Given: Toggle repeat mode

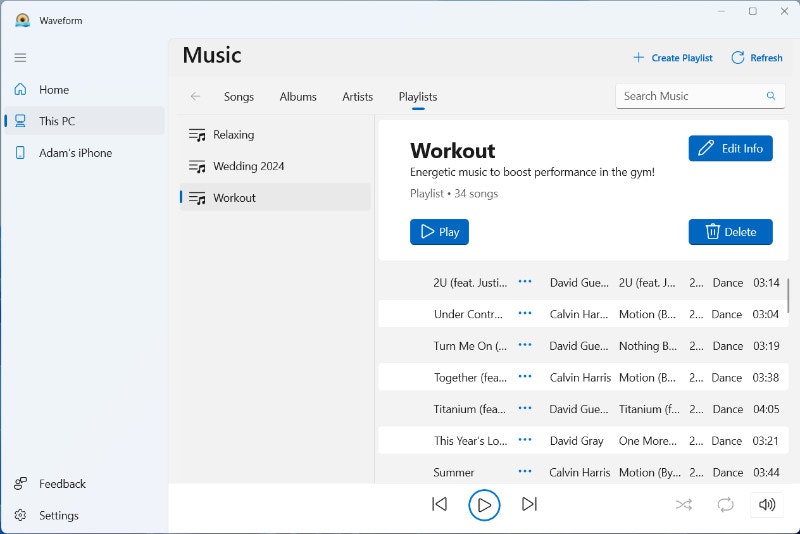Looking at the screenshot, I should click(725, 505).
